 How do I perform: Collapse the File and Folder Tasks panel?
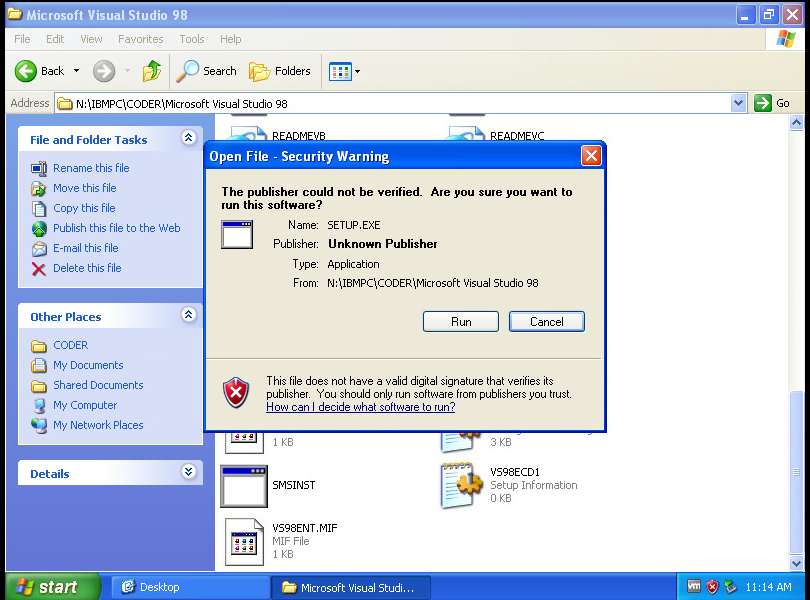189,137
